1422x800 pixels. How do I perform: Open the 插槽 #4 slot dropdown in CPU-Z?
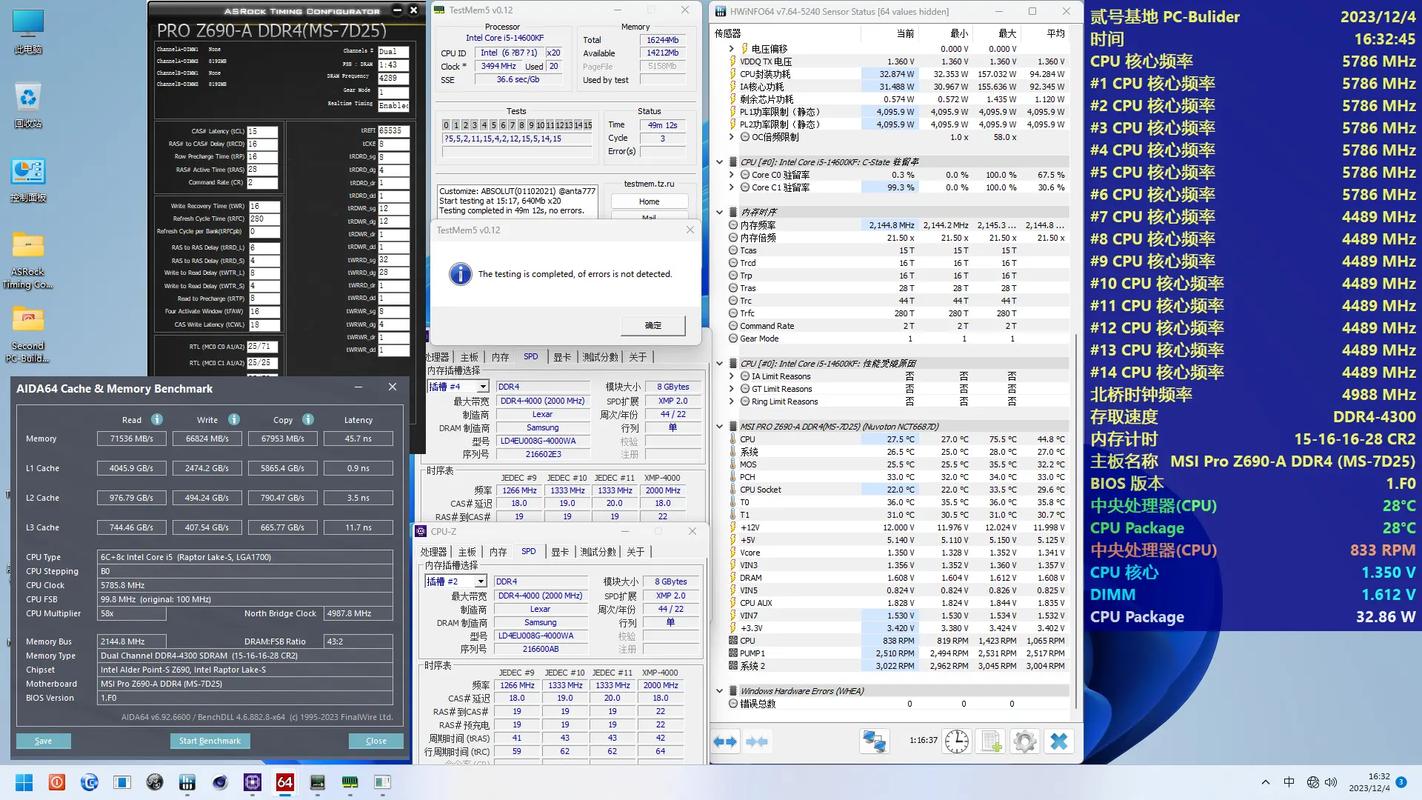[x=457, y=387]
